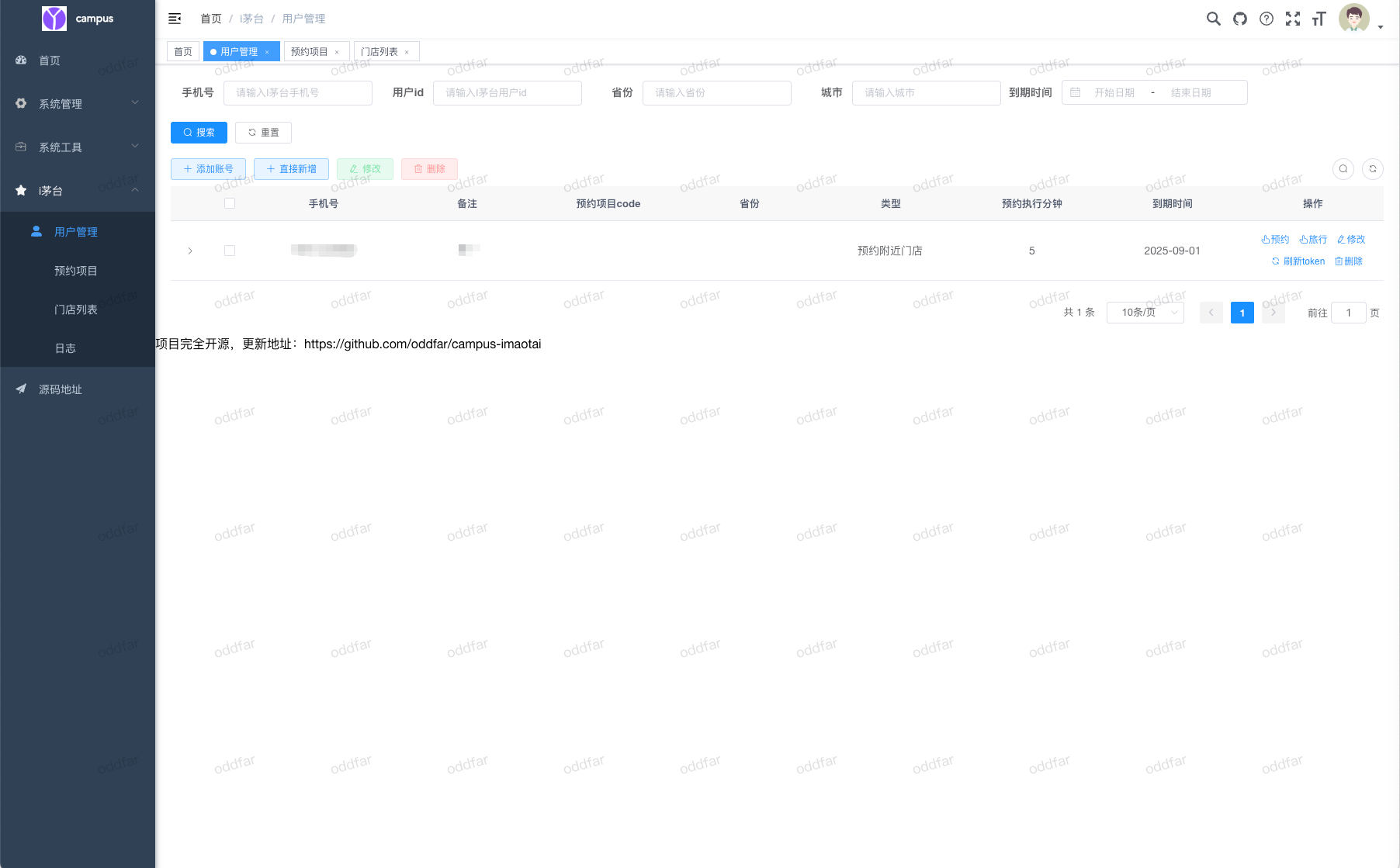Switch to the 首页 tab
The height and width of the screenshot is (868, 1400).
point(183,52)
